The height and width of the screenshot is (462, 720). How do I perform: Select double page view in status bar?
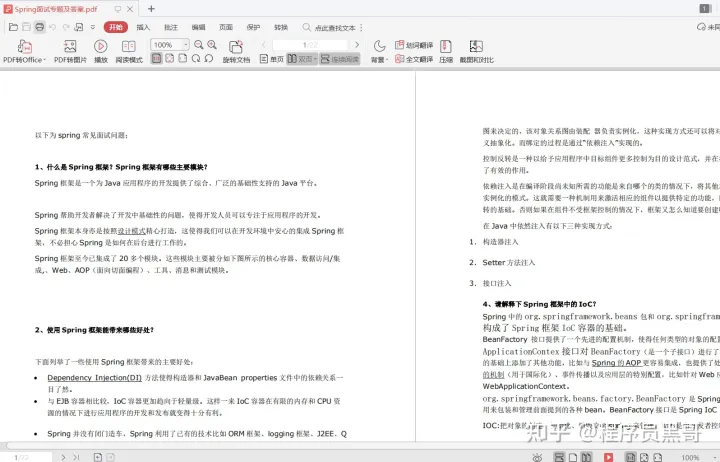586,457
